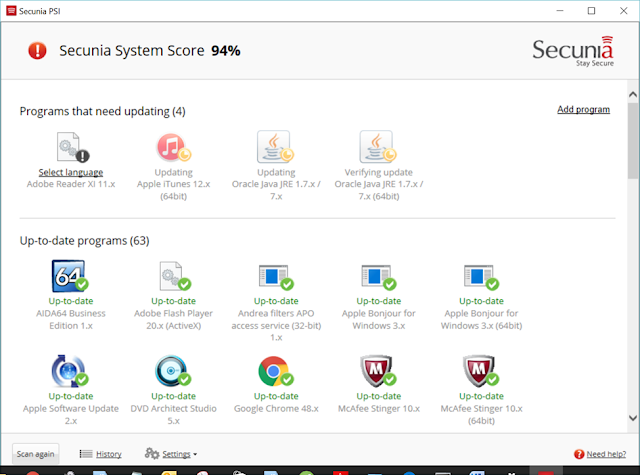Click the vertical scrollbar thumb
640x475 pixels.
coord(633,141)
